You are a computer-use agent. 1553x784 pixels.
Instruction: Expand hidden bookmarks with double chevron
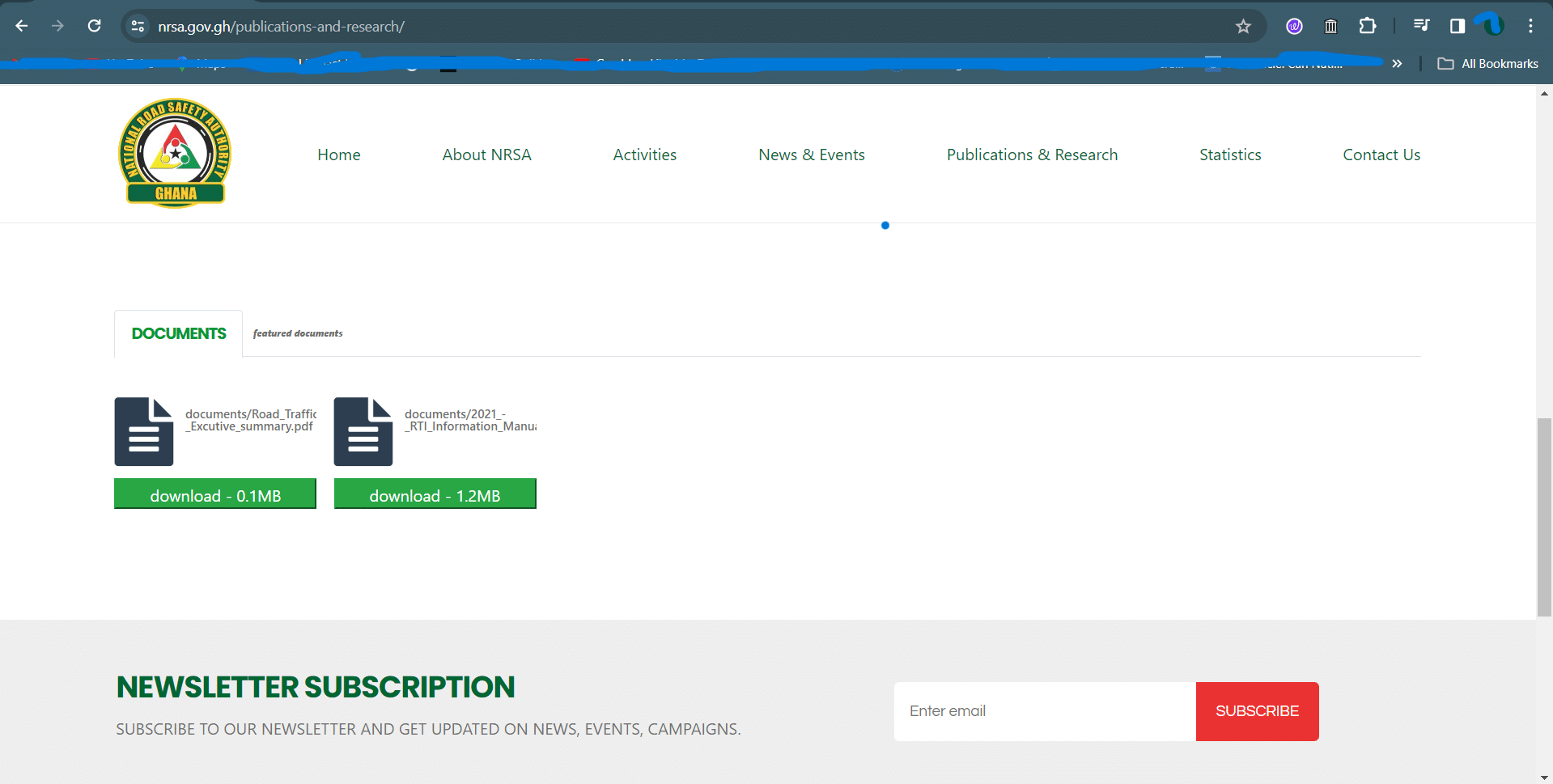(1397, 63)
